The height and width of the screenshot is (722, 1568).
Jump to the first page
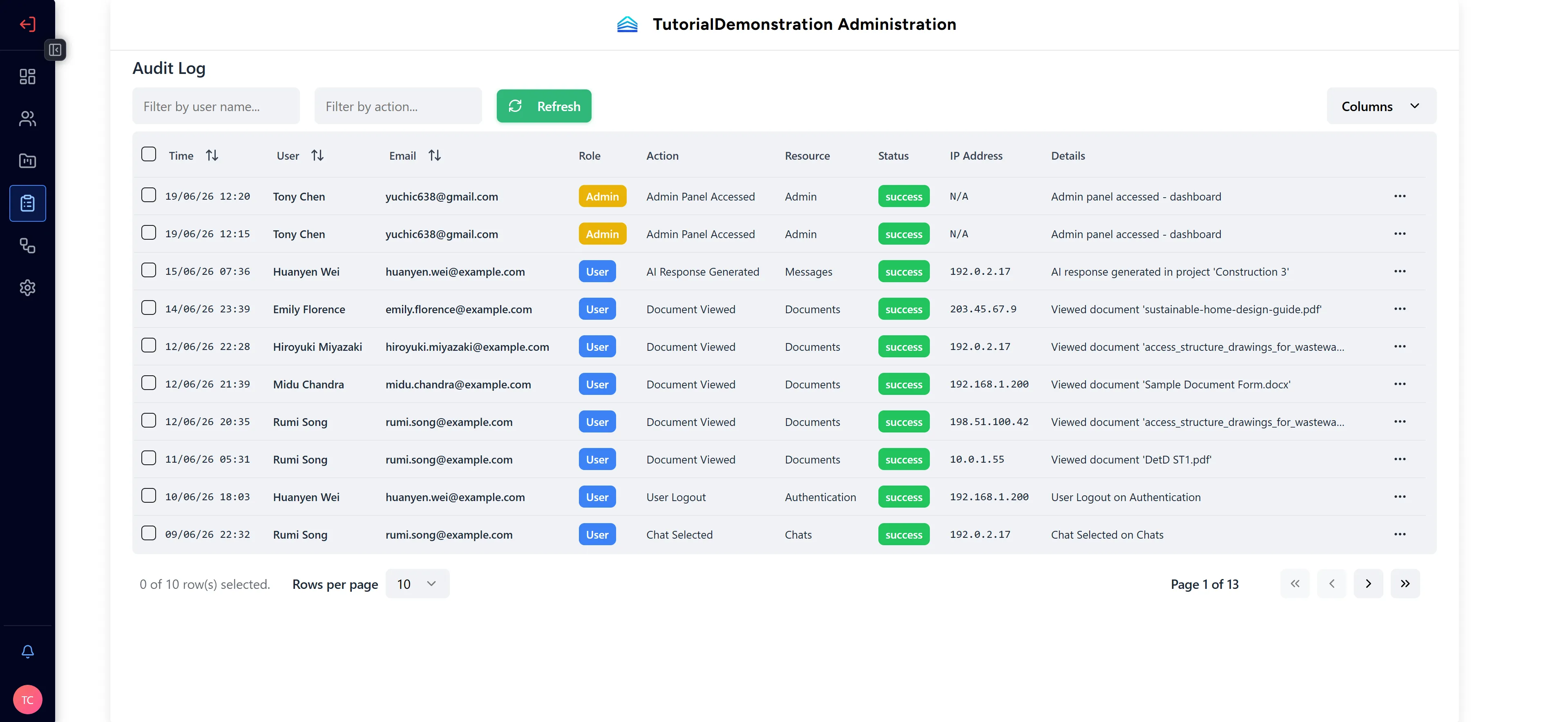coord(1295,584)
